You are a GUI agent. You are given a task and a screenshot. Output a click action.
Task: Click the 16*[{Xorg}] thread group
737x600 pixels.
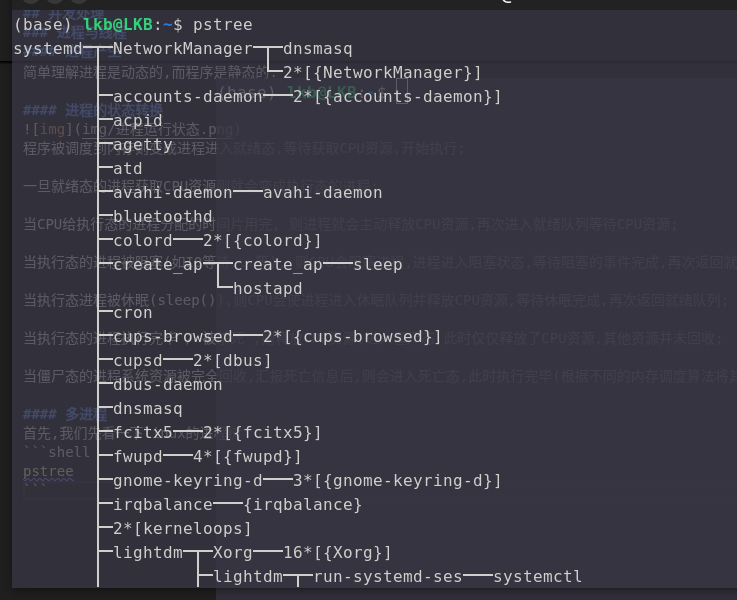(x=337, y=553)
